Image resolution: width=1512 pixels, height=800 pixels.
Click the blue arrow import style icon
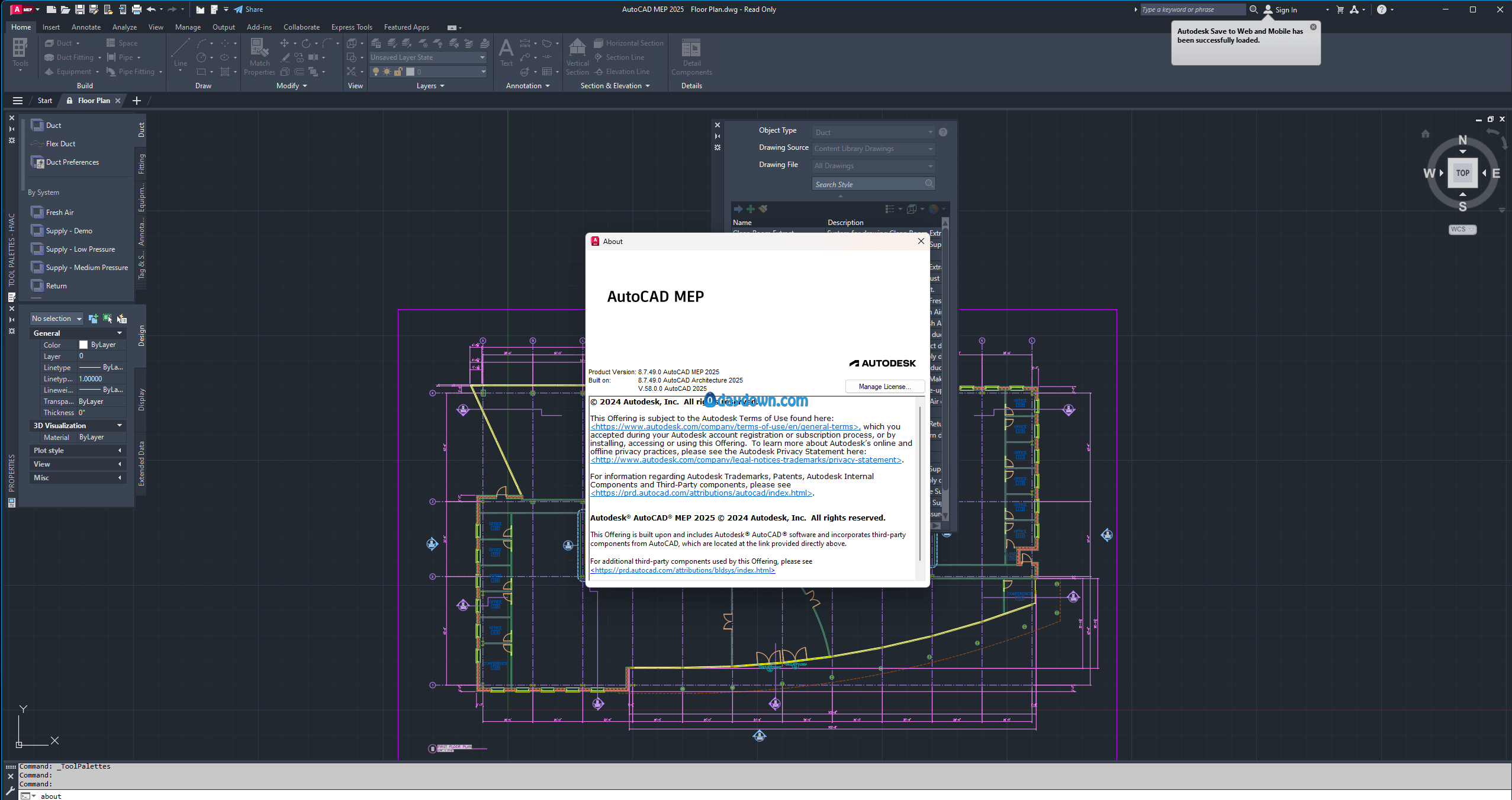[x=738, y=209]
